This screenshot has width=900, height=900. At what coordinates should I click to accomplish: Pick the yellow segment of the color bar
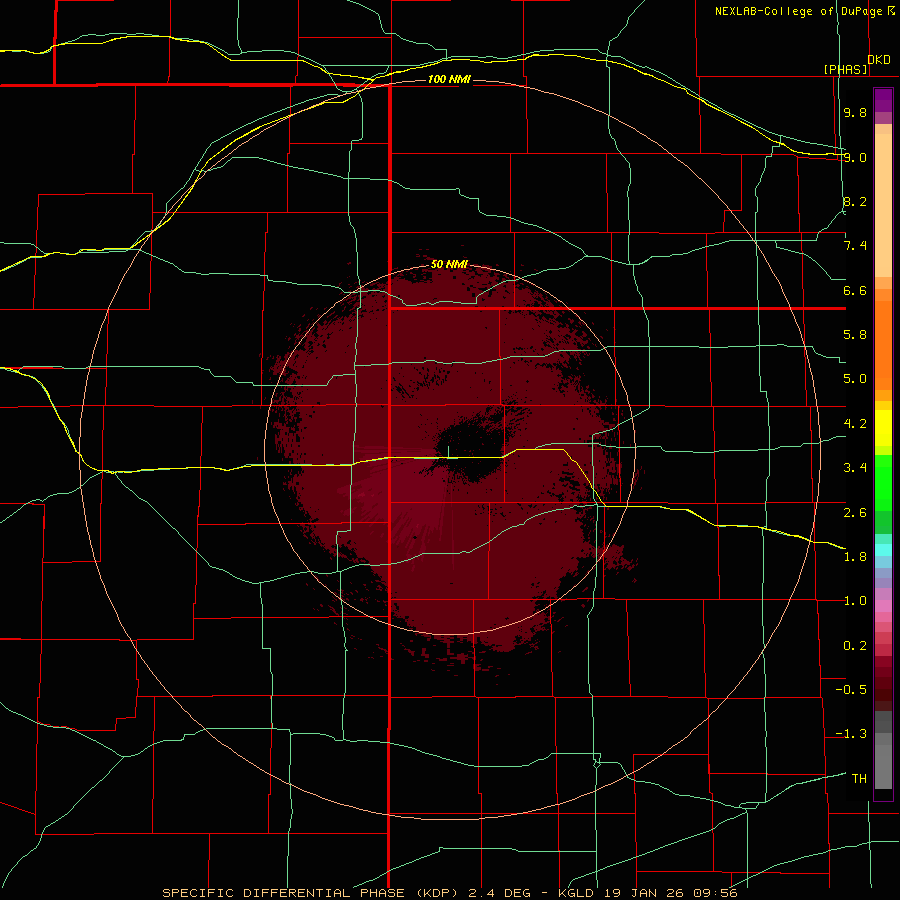883,428
